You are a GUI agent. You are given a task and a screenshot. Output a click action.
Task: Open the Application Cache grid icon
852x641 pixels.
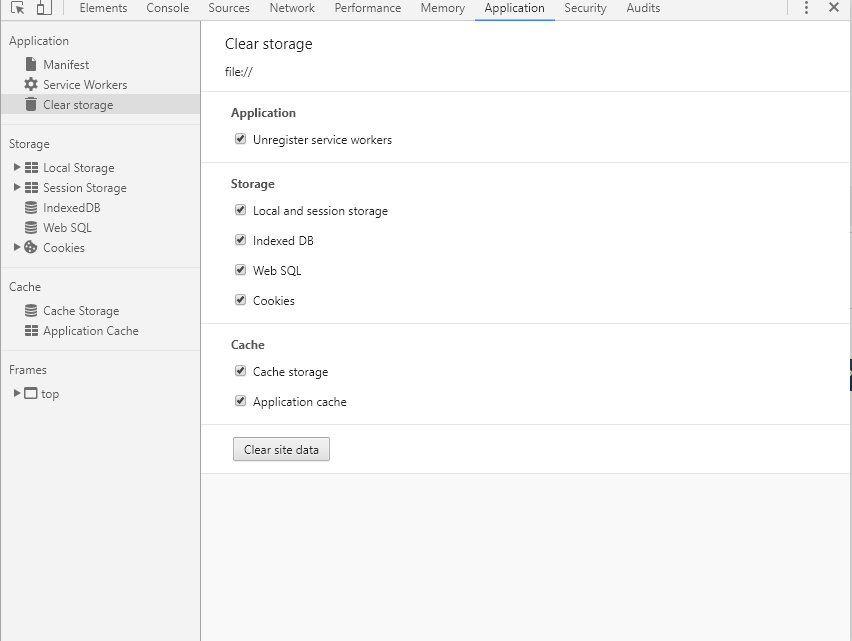pos(31,331)
